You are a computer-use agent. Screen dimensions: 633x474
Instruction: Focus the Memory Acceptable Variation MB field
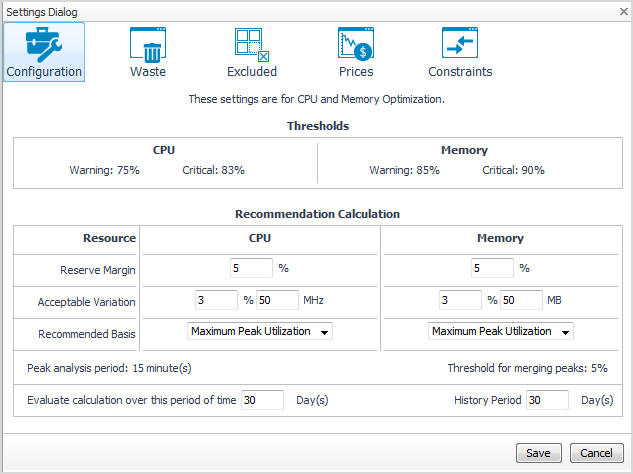(x=520, y=300)
